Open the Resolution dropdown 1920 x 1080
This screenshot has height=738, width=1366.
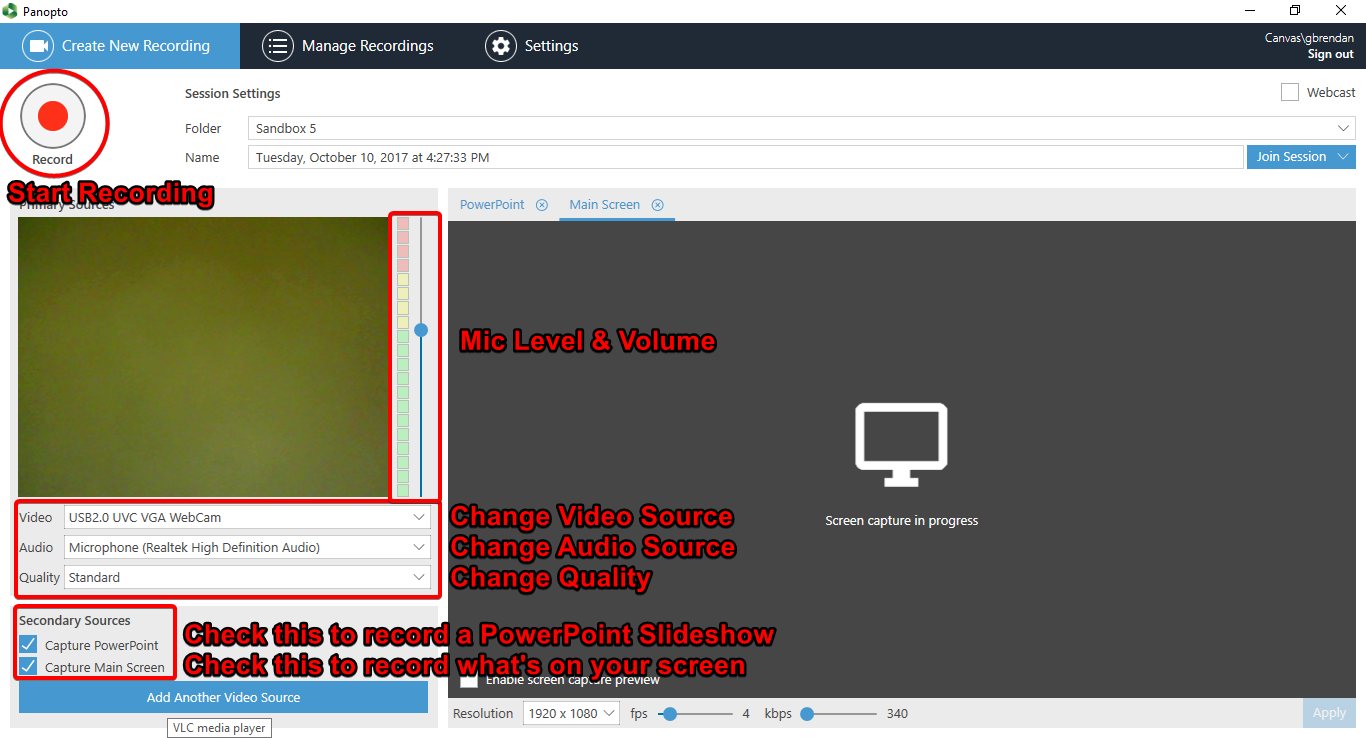coord(571,713)
